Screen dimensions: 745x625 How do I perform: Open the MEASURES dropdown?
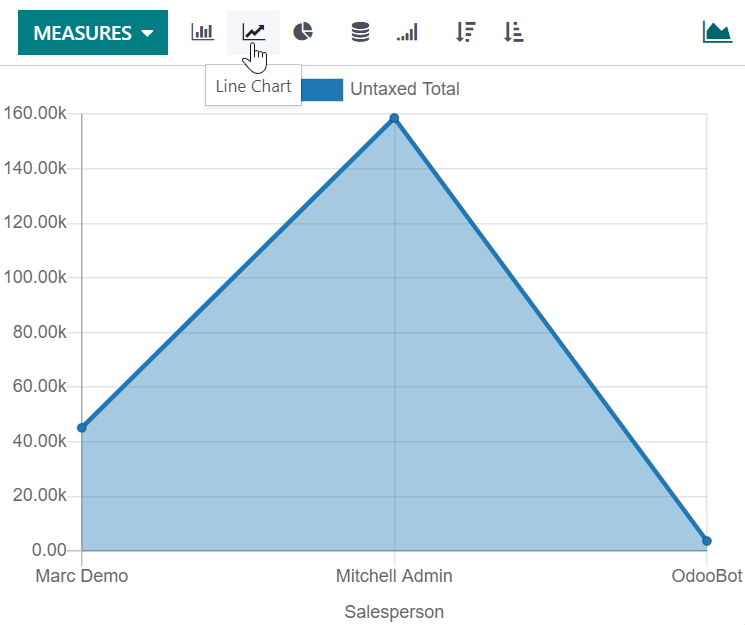[93, 33]
